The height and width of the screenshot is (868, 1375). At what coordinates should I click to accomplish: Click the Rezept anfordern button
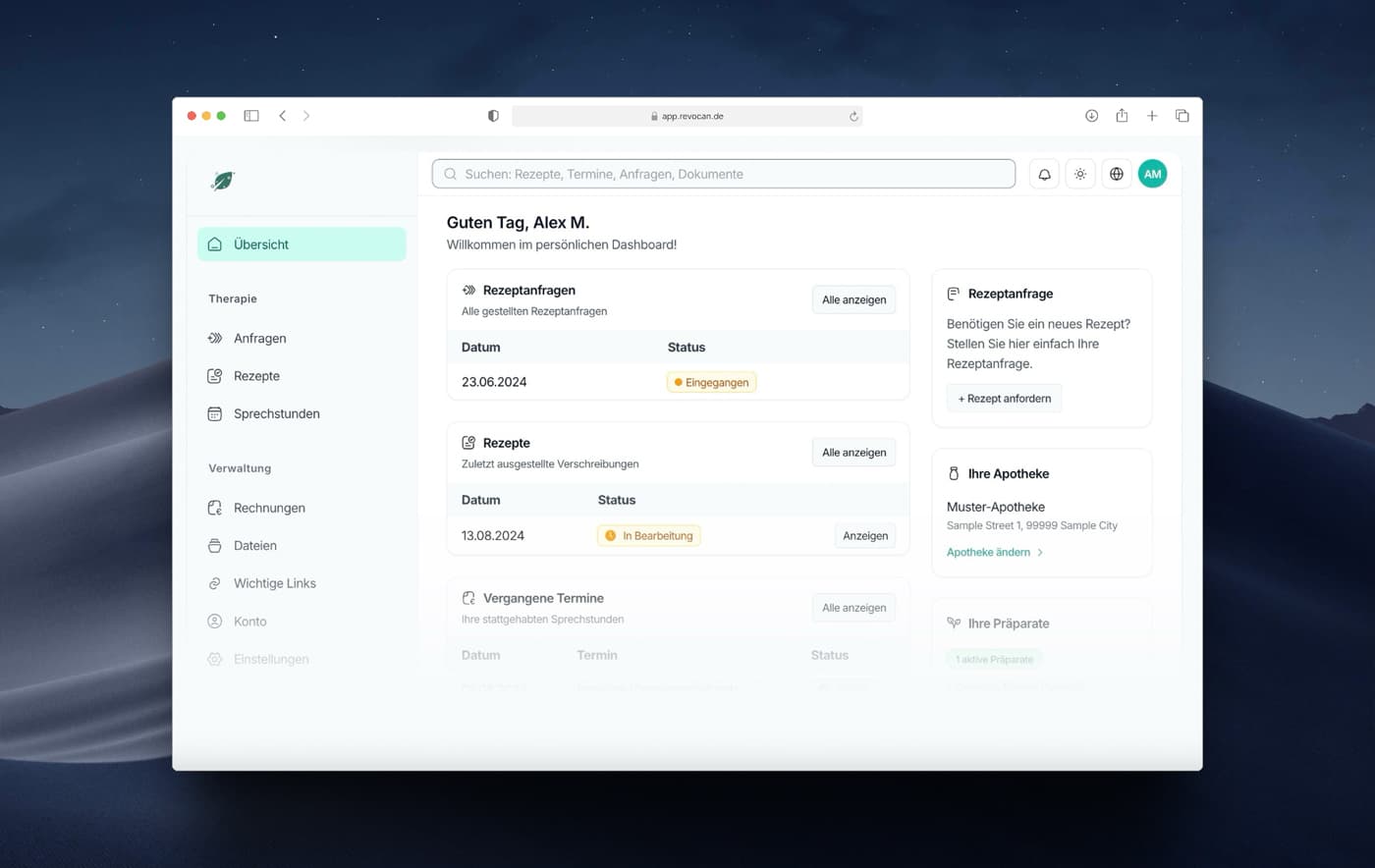click(1004, 398)
